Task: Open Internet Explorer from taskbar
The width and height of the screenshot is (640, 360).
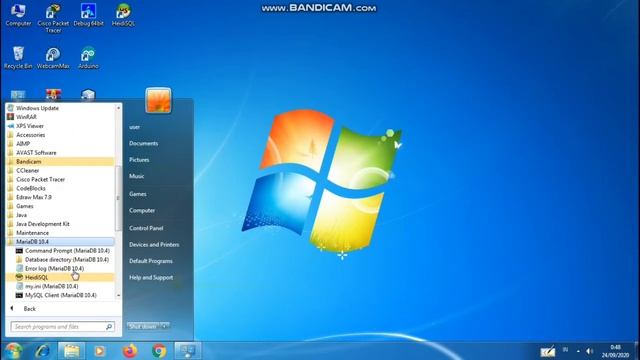Action: click(42, 351)
